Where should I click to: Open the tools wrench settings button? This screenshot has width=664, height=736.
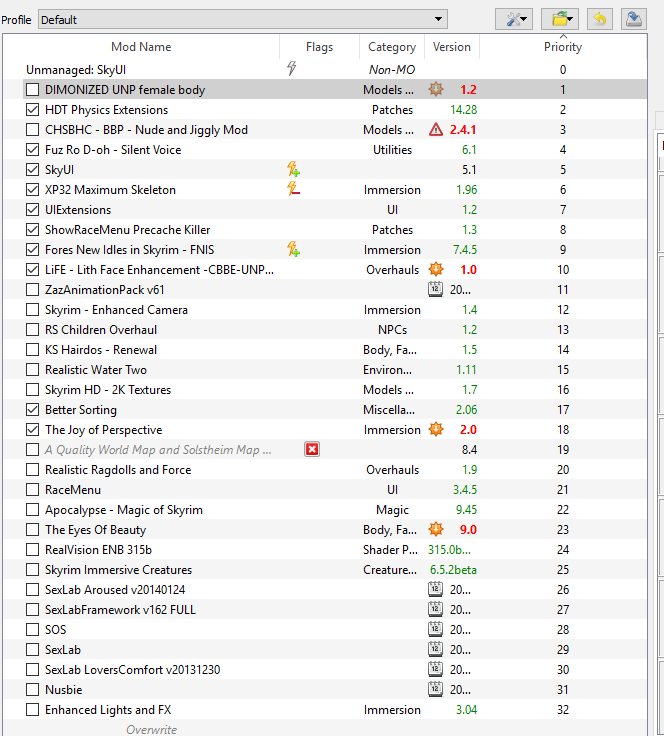coord(513,19)
